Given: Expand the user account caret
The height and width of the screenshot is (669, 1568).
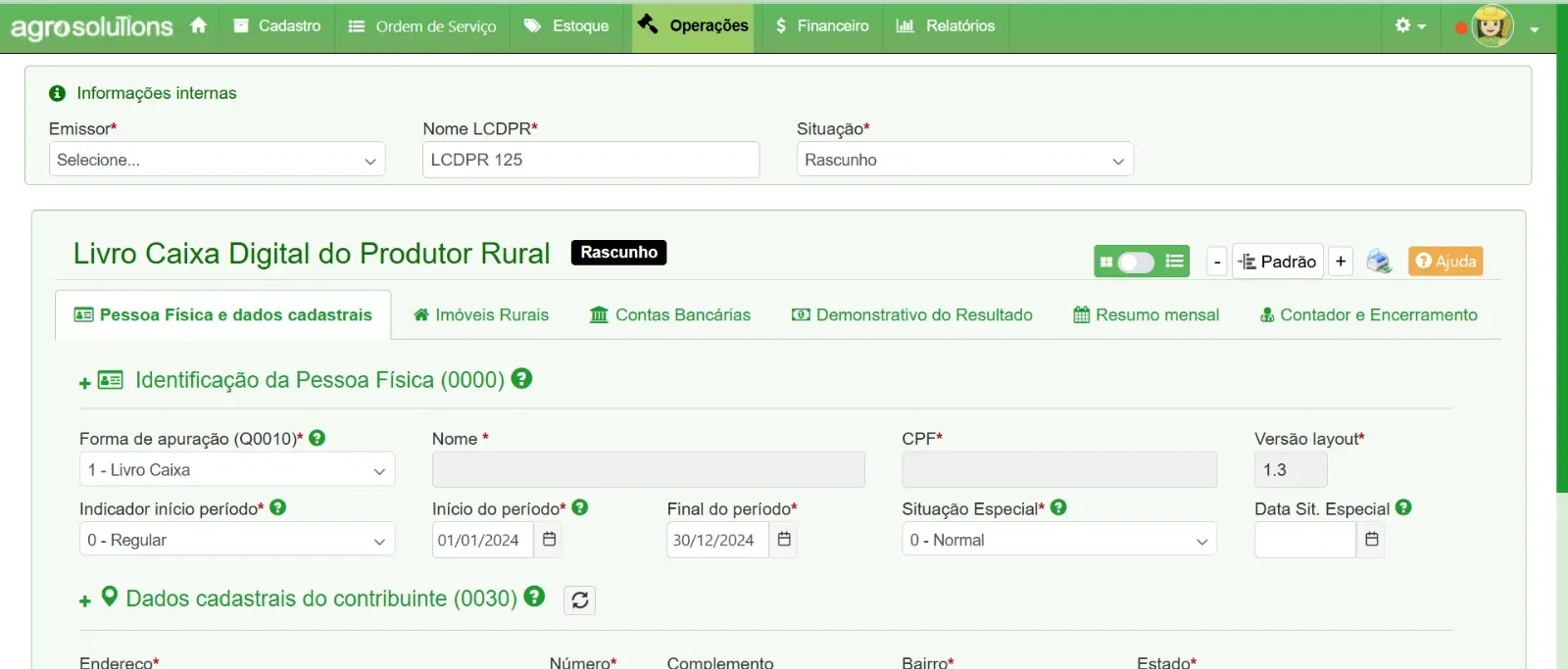Looking at the screenshot, I should click(x=1535, y=29).
